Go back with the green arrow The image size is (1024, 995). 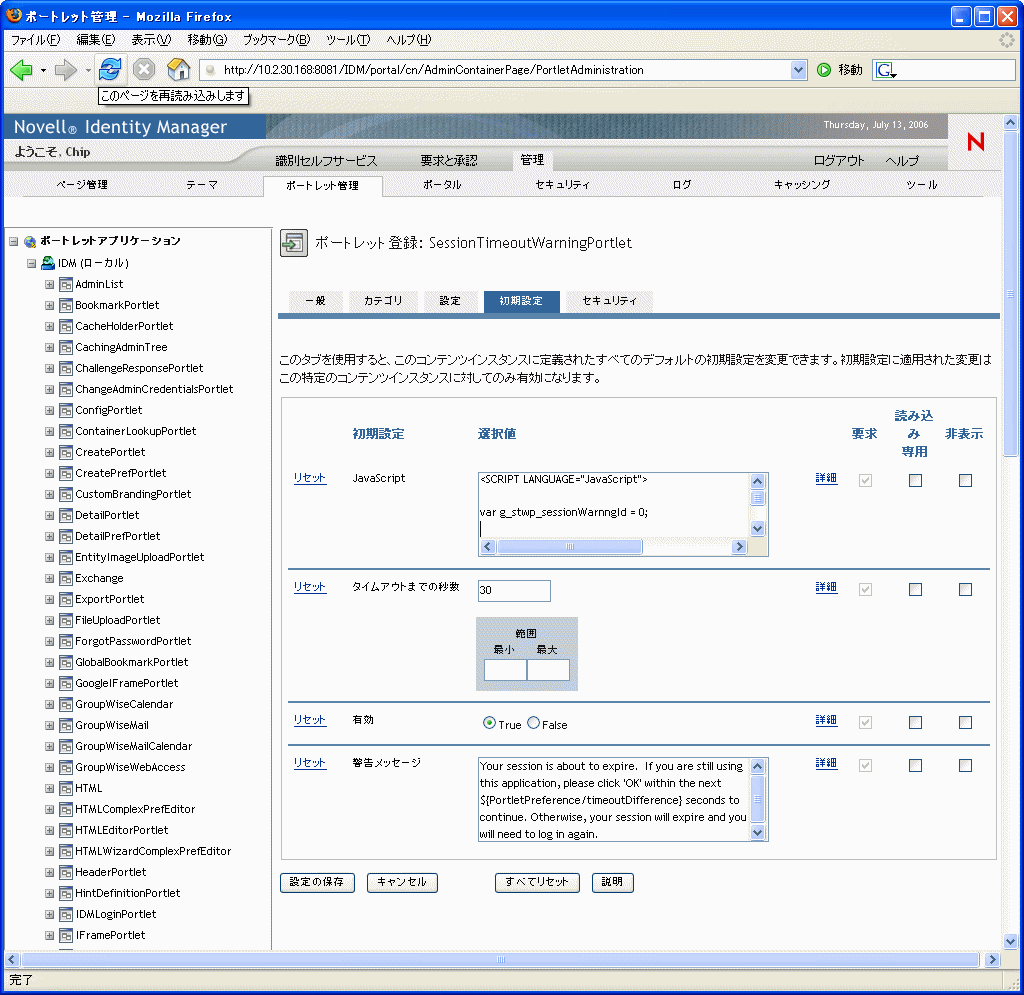22,70
